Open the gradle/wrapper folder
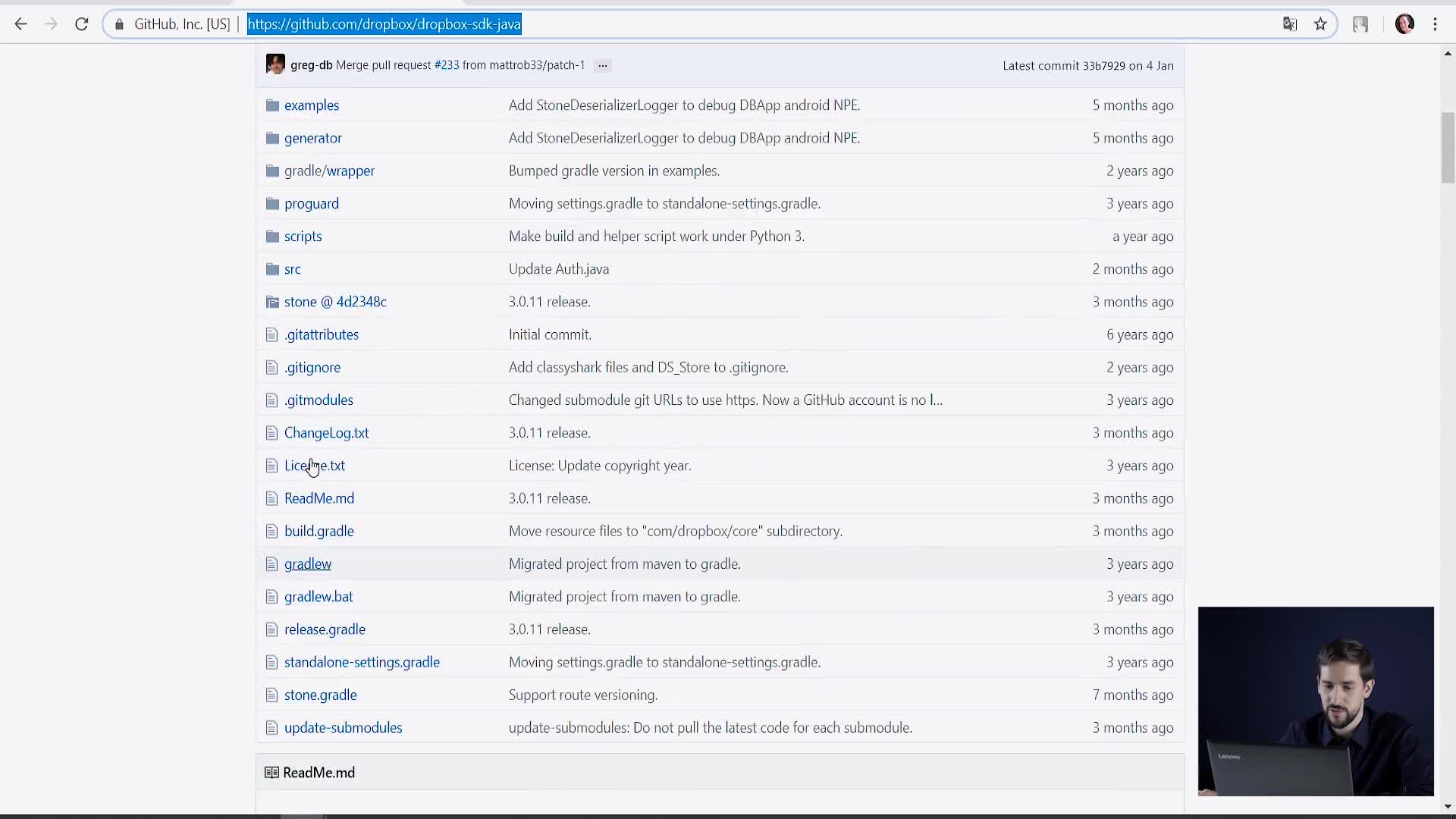 [329, 171]
